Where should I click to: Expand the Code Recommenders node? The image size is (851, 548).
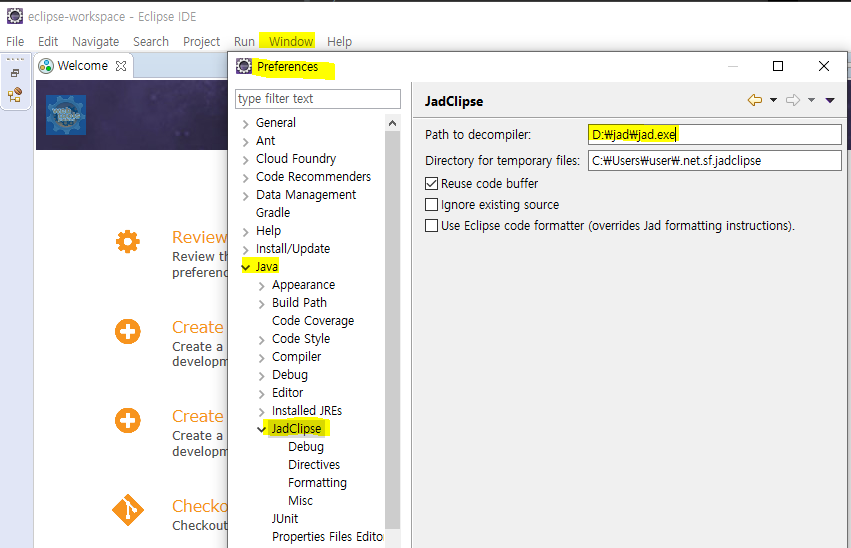245,177
